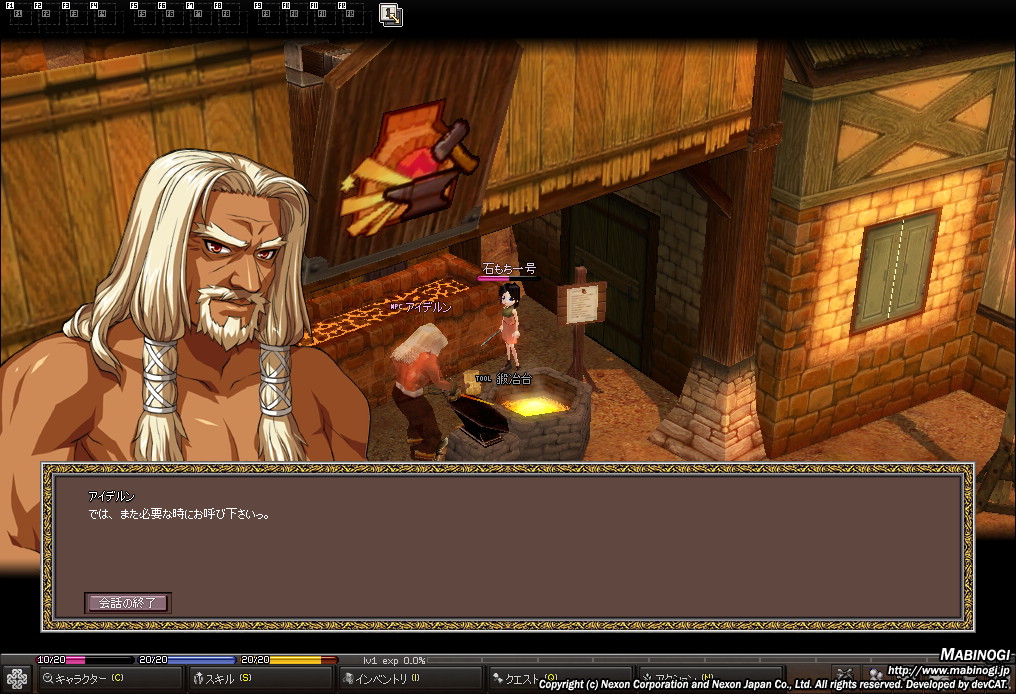Open the main menu knot icon
The height and width of the screenshot is (694, 1016).
click(16, 678)
